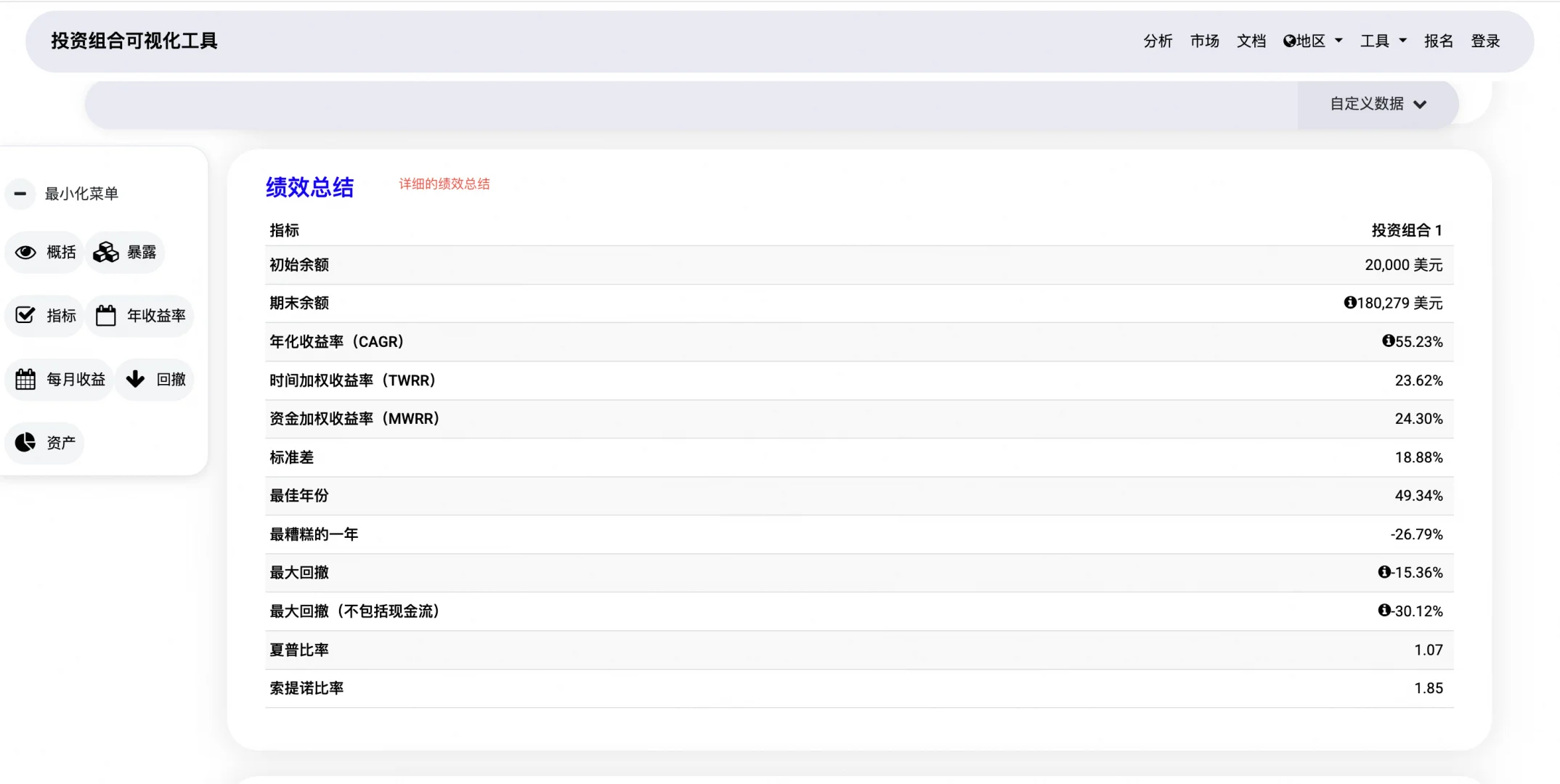This screenshot has width=1560, height=784.
Task: Click the cubes icon for 暴露
Action: 106,252
